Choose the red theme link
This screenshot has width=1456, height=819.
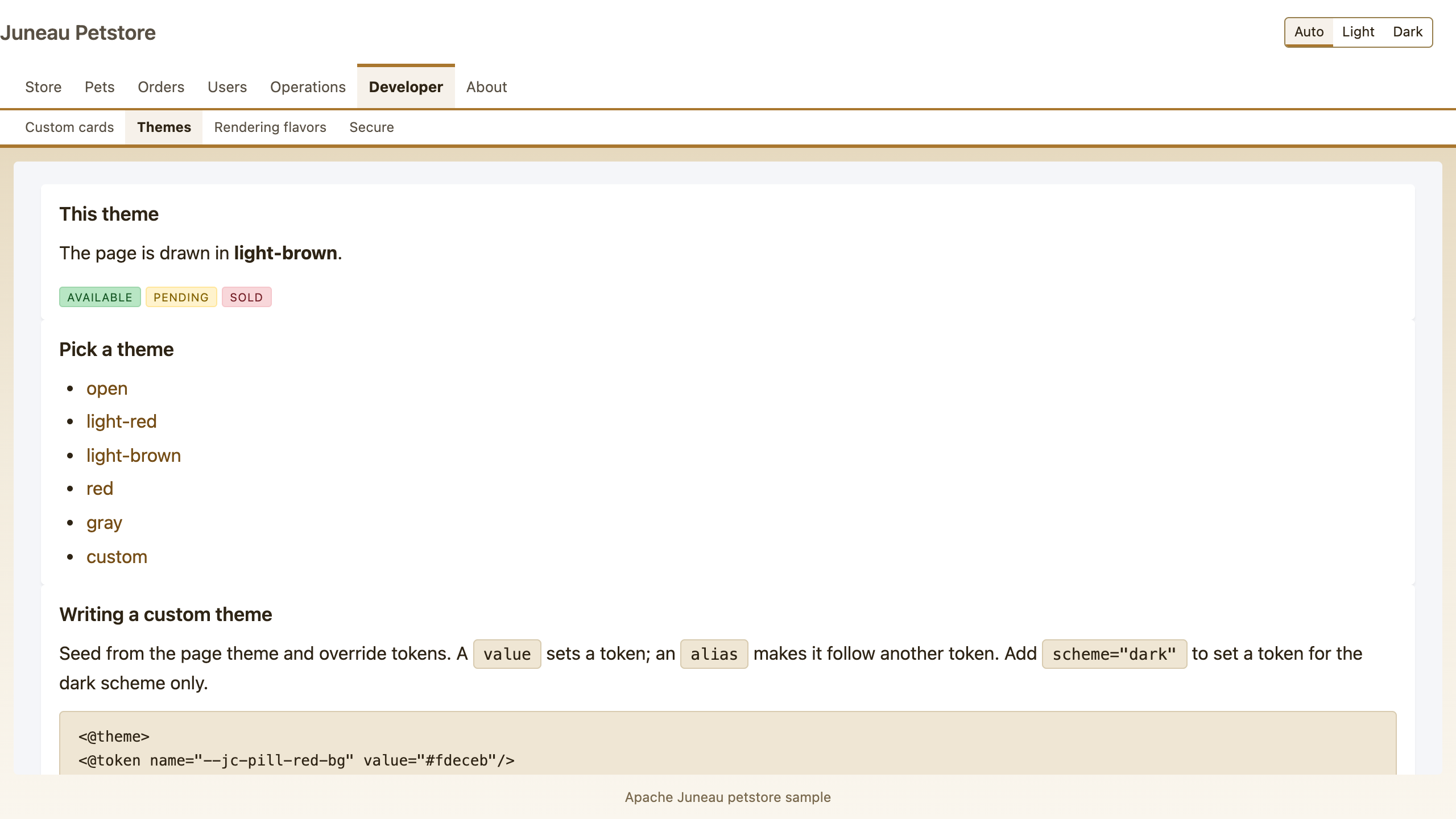[100, 489]
